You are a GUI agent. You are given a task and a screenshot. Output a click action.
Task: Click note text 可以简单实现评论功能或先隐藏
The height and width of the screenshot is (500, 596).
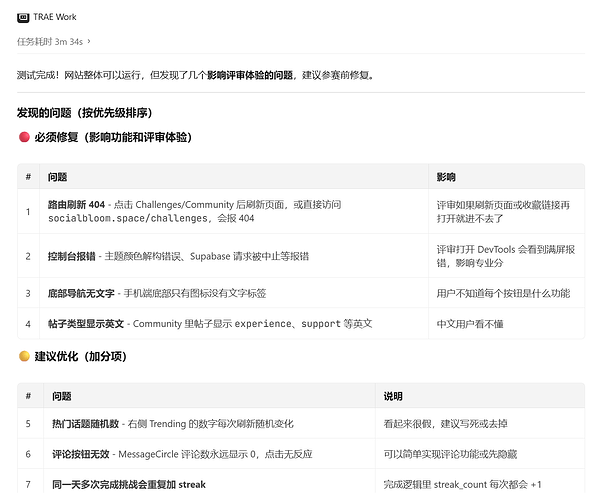[x=450, y=454]
